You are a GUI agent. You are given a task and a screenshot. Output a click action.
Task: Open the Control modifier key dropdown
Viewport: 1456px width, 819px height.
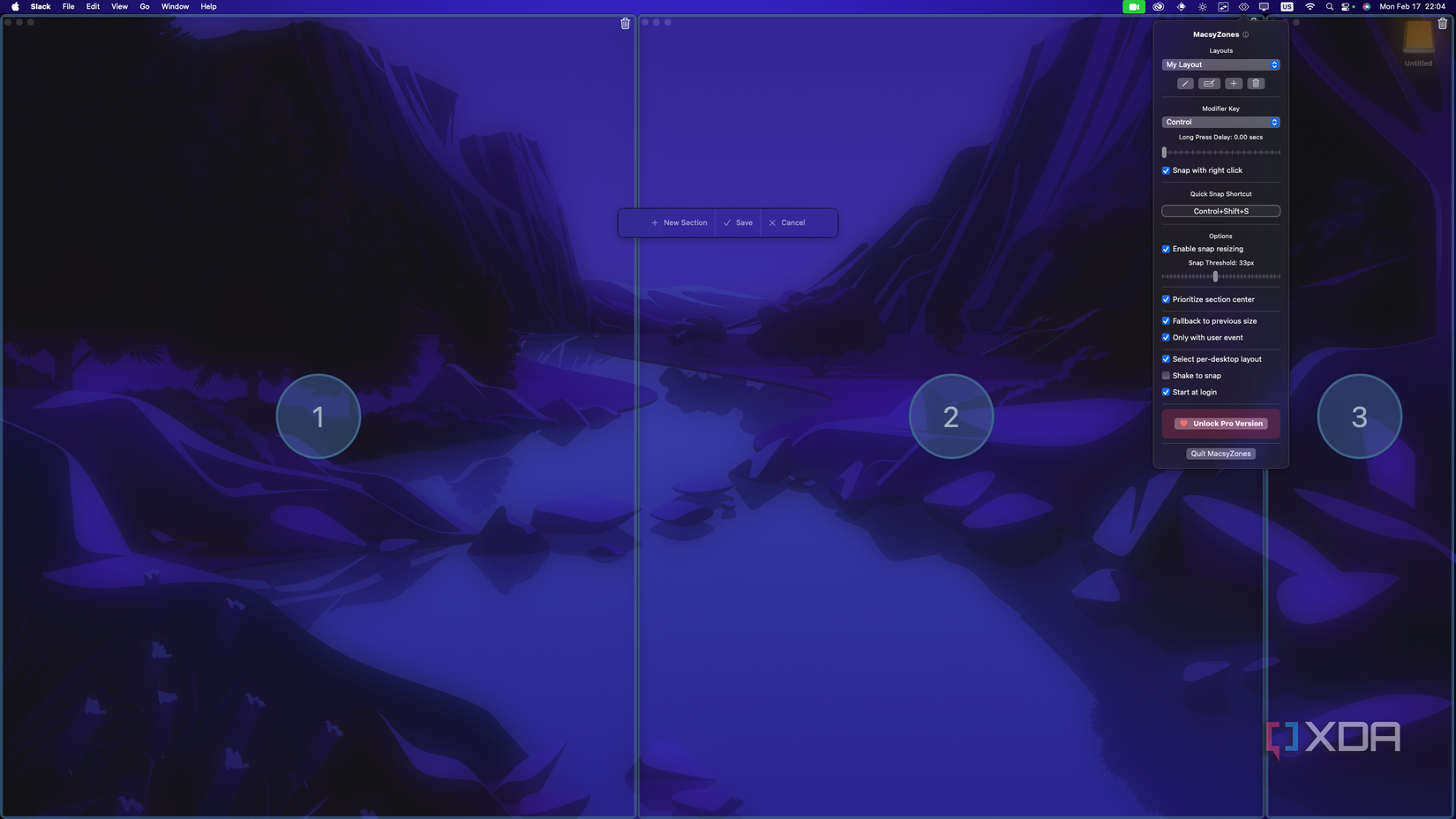click(x=1220, y=122)
